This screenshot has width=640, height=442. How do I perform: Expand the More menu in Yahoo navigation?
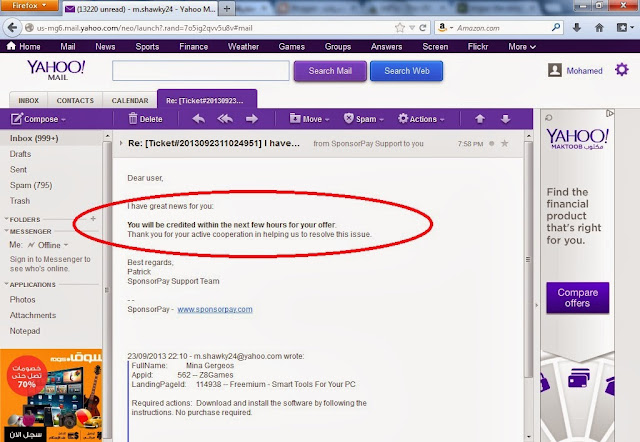pos(522,47)
